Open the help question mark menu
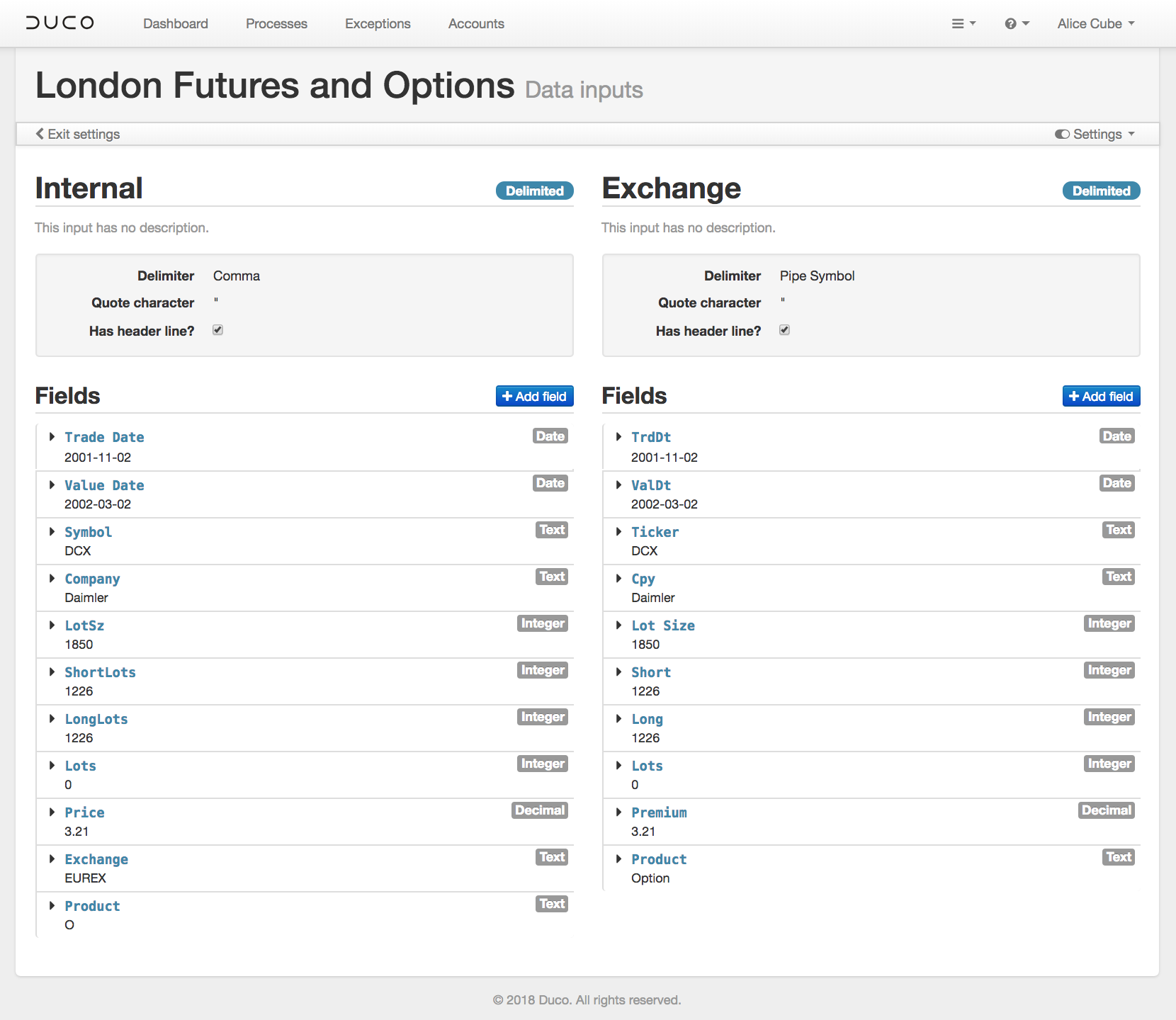 [x=1016, y=23]
